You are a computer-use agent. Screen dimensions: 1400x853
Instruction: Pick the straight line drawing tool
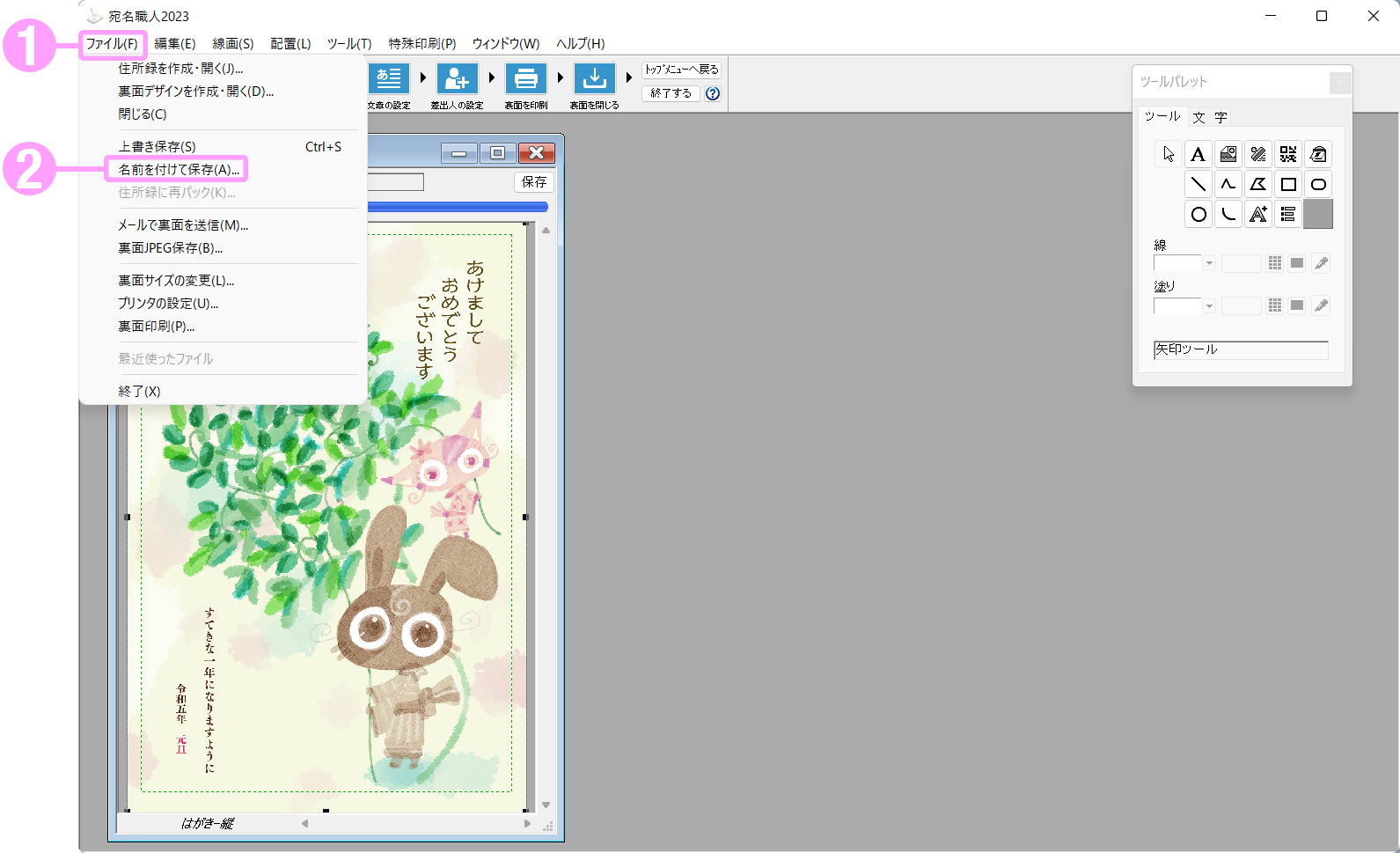[x=1198, y=185]
